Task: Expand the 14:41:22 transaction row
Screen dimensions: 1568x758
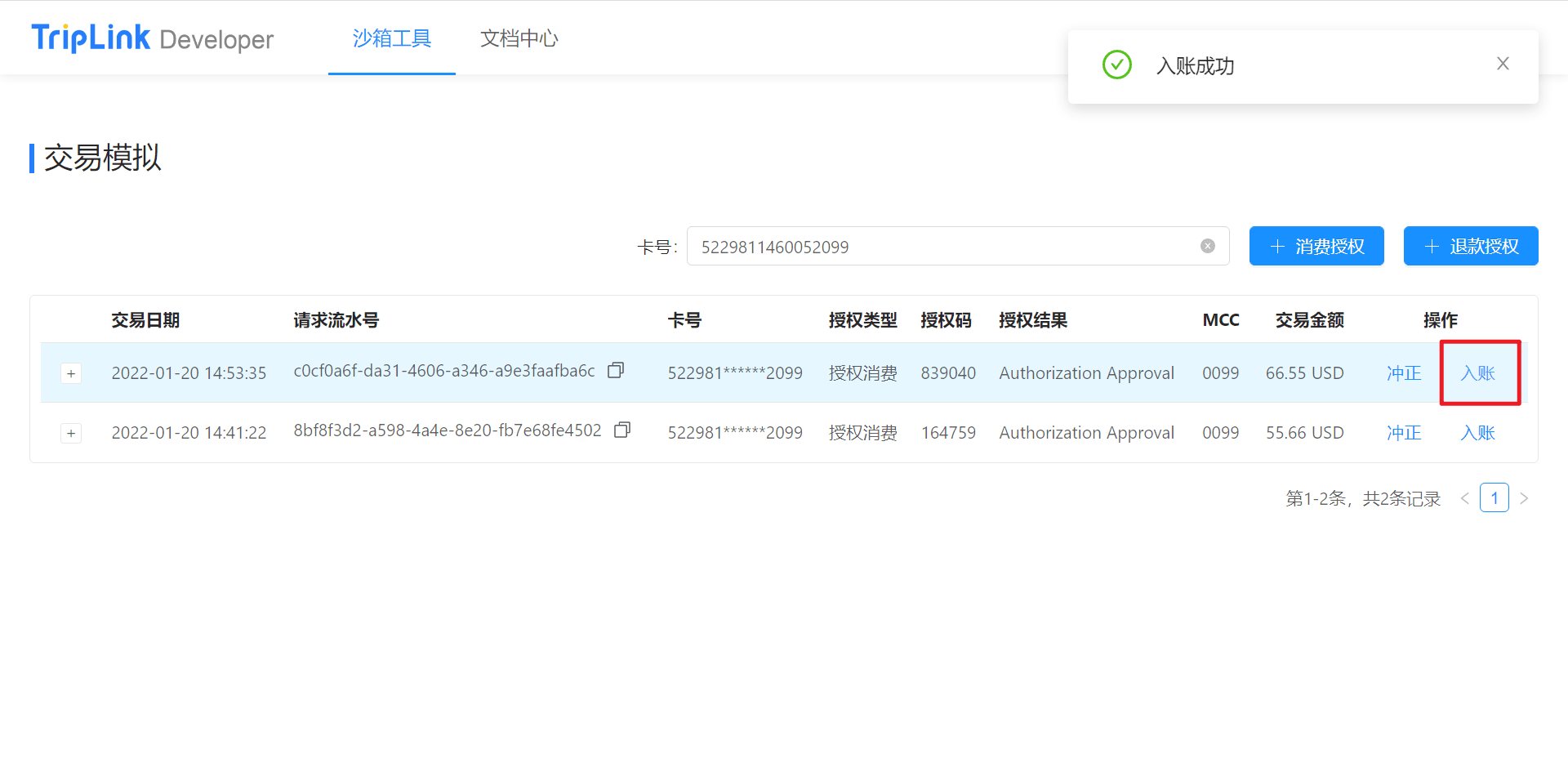Action: pyautogui.click(x=71, y=434)
